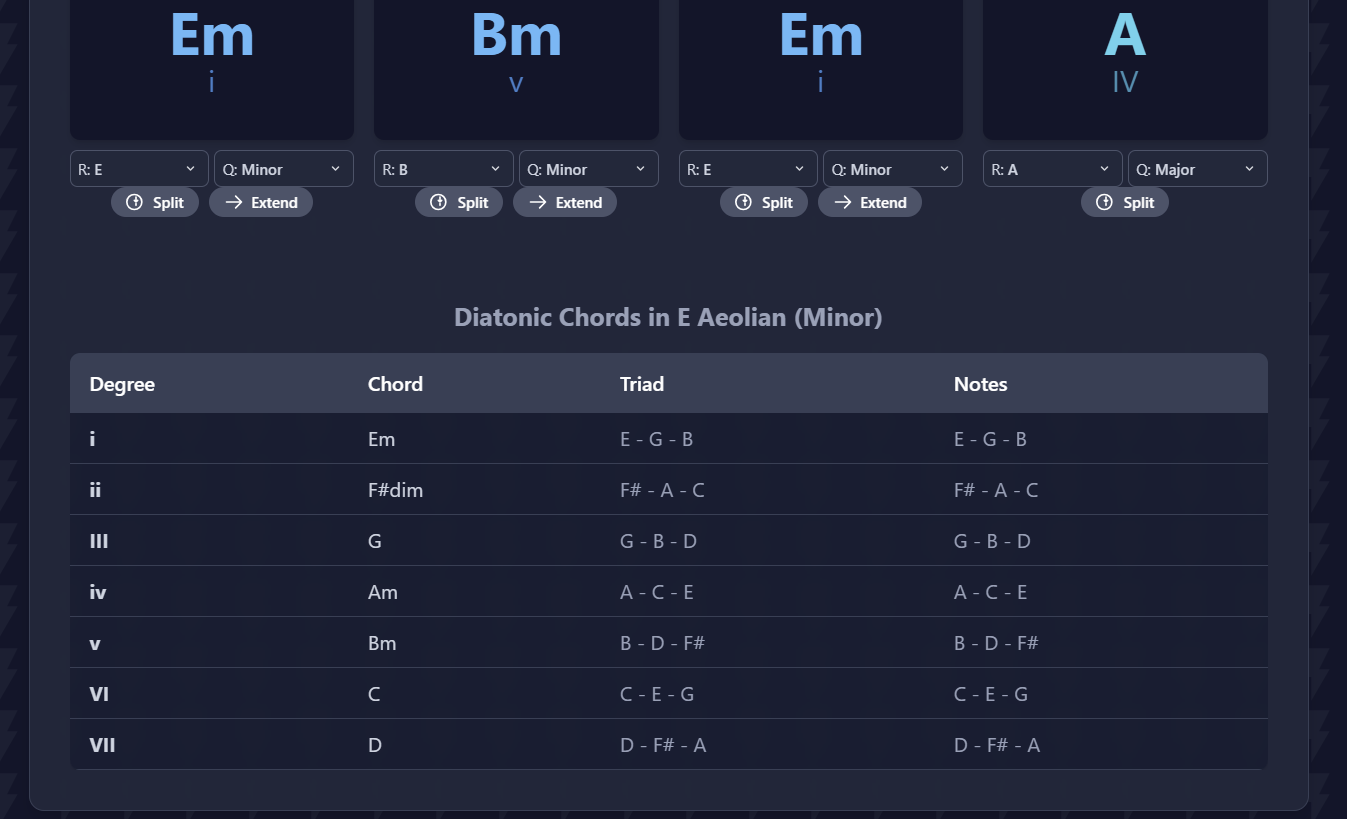Open the Q: Minor dropdown of first chord
The height and width of the screenshot is (819, 1347).
284,169
